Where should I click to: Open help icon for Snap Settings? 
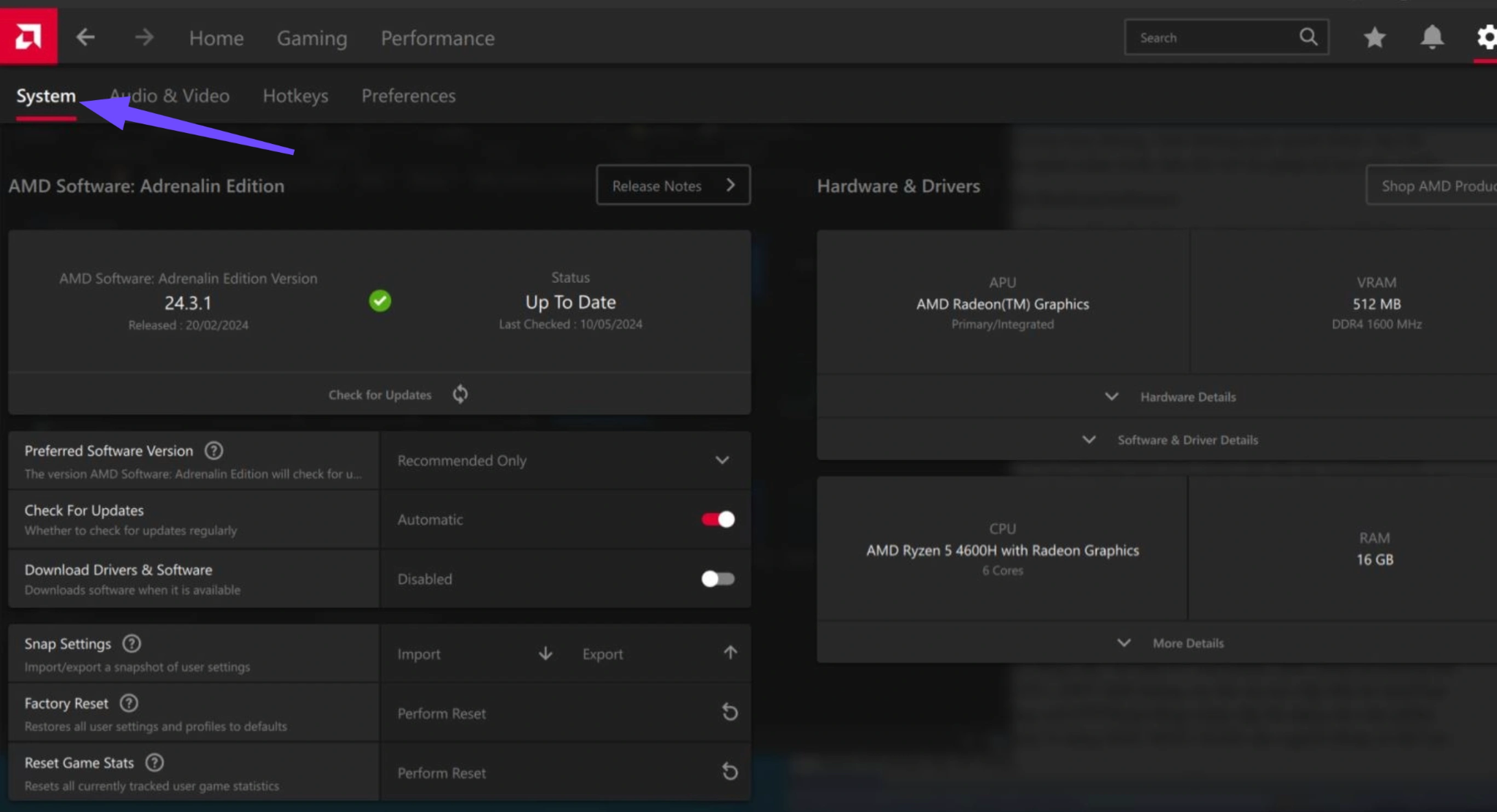[x=132, y=643]
